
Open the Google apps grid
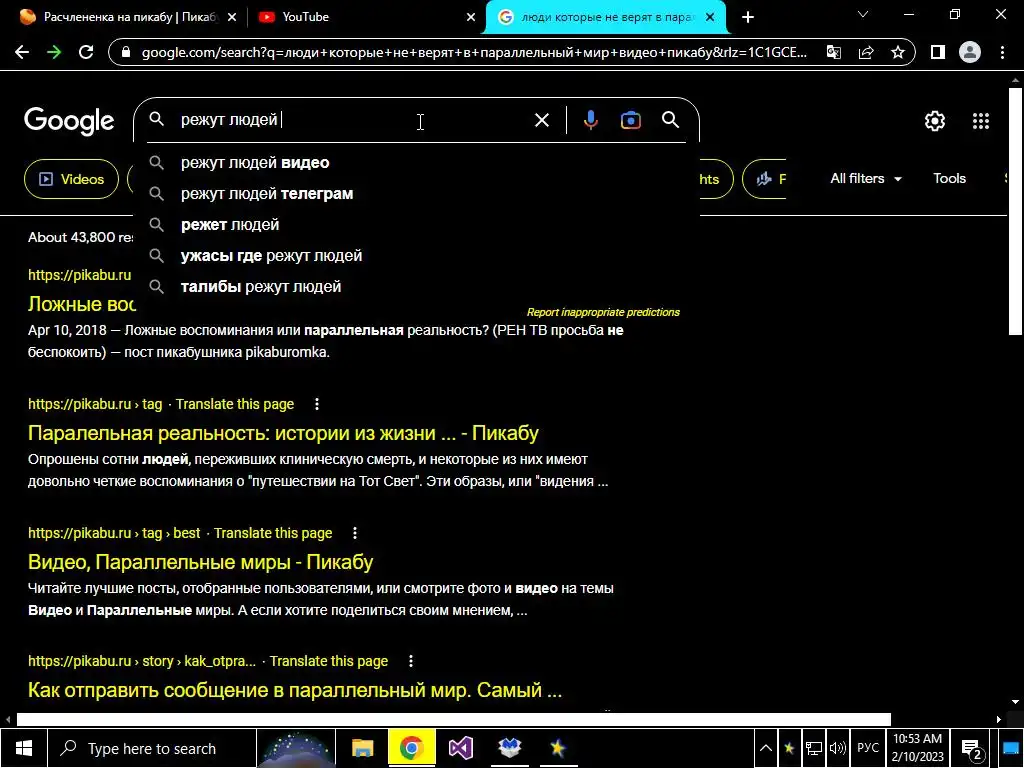pyautogui.click(x=981, y=121)
